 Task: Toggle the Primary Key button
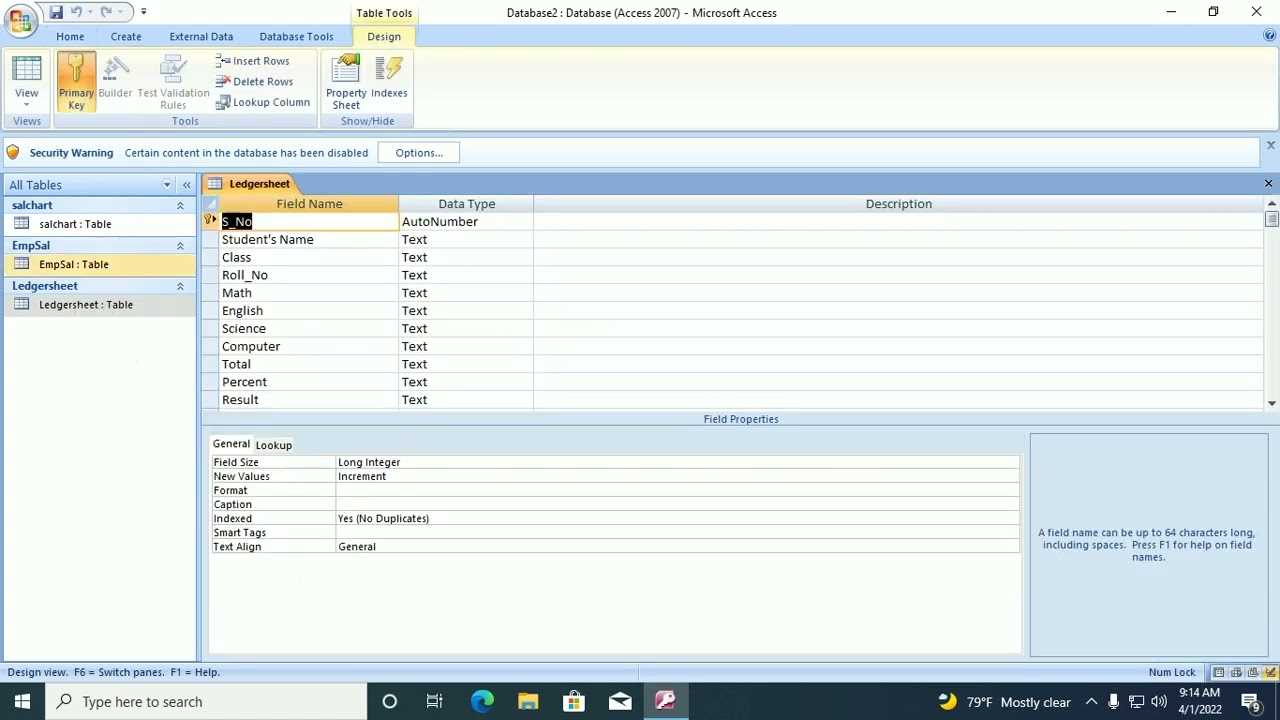point(76,81)
